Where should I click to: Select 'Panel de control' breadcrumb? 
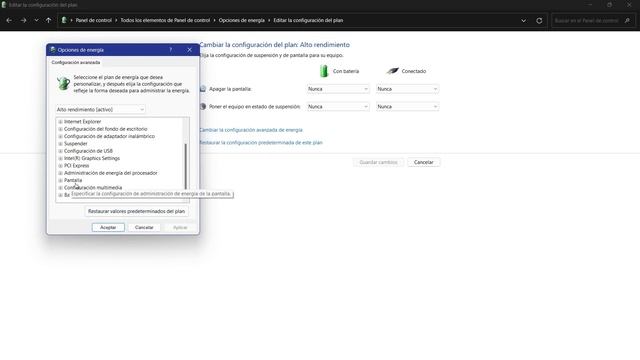tap(93, 20)
